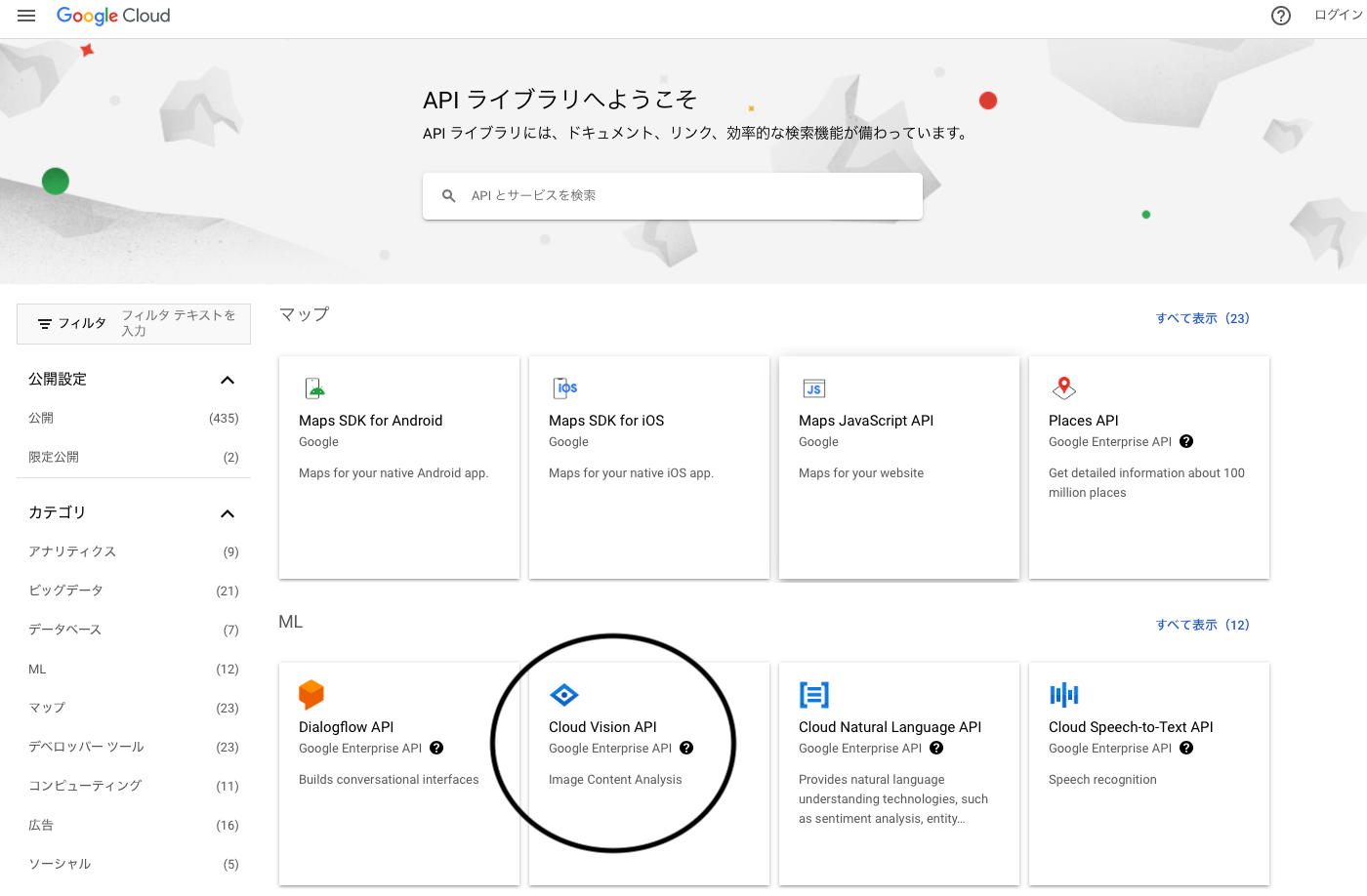The image size is (1367, 896).
Task: Open Maps SDK for iOS title
Action: [x=606, y=421]
